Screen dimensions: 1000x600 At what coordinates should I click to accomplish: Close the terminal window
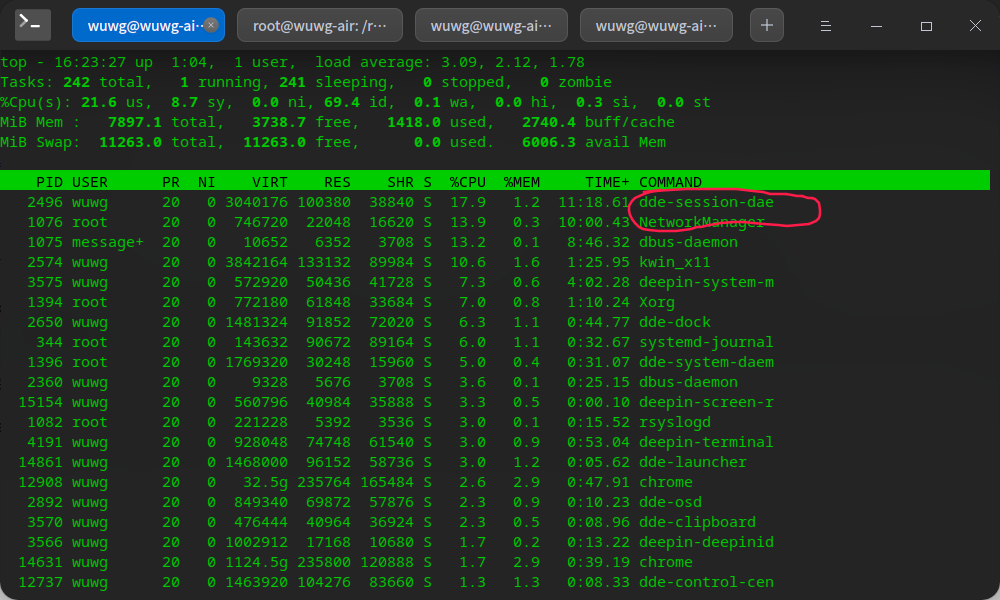[x=975, y=26]
